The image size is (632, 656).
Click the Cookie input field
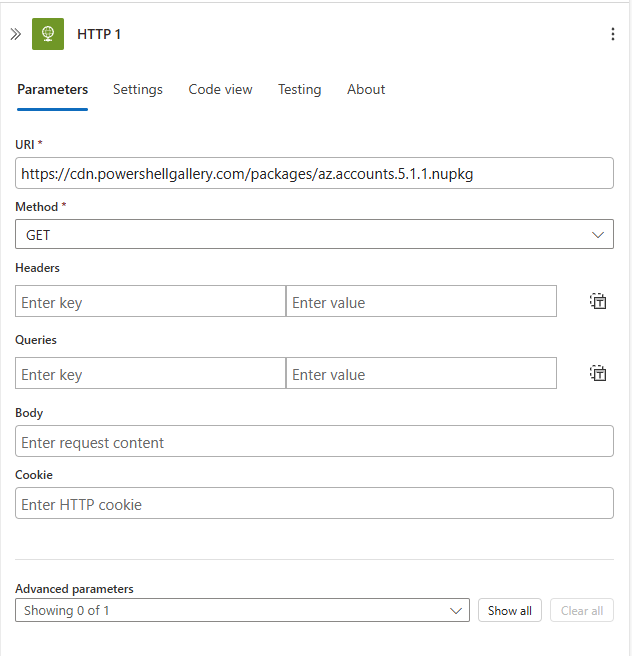pyautogui.click(x=315, y=503)
